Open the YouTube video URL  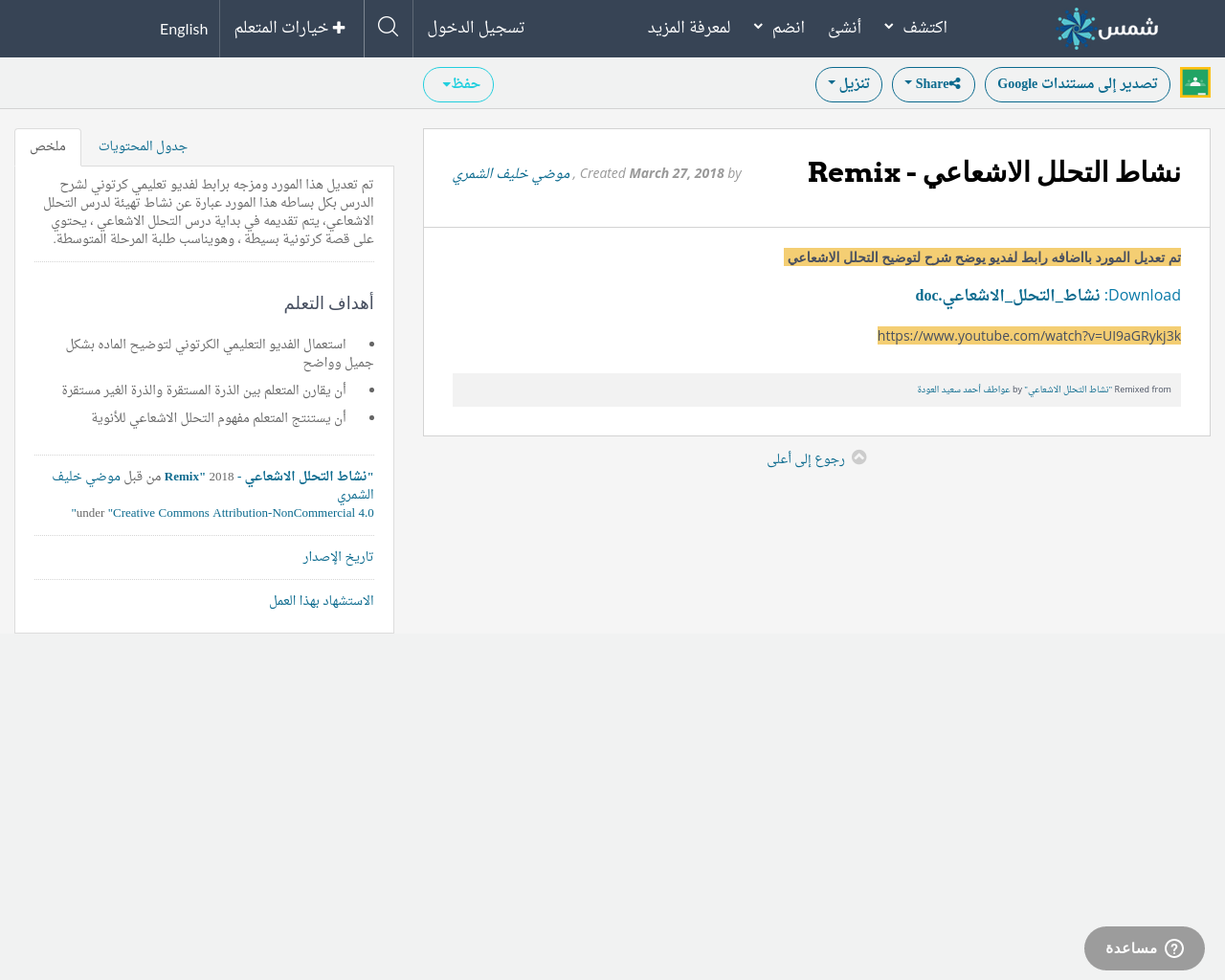pyautogui.click(x=1029, y=334)
